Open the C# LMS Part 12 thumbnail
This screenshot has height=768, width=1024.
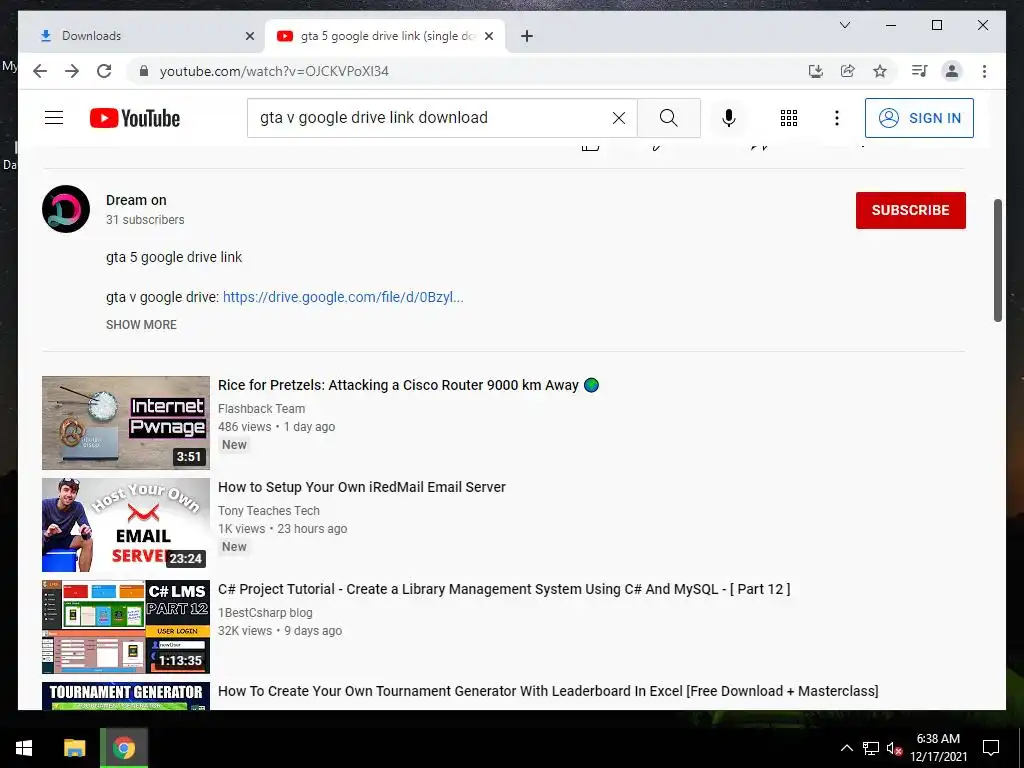[x=126, y=627]
